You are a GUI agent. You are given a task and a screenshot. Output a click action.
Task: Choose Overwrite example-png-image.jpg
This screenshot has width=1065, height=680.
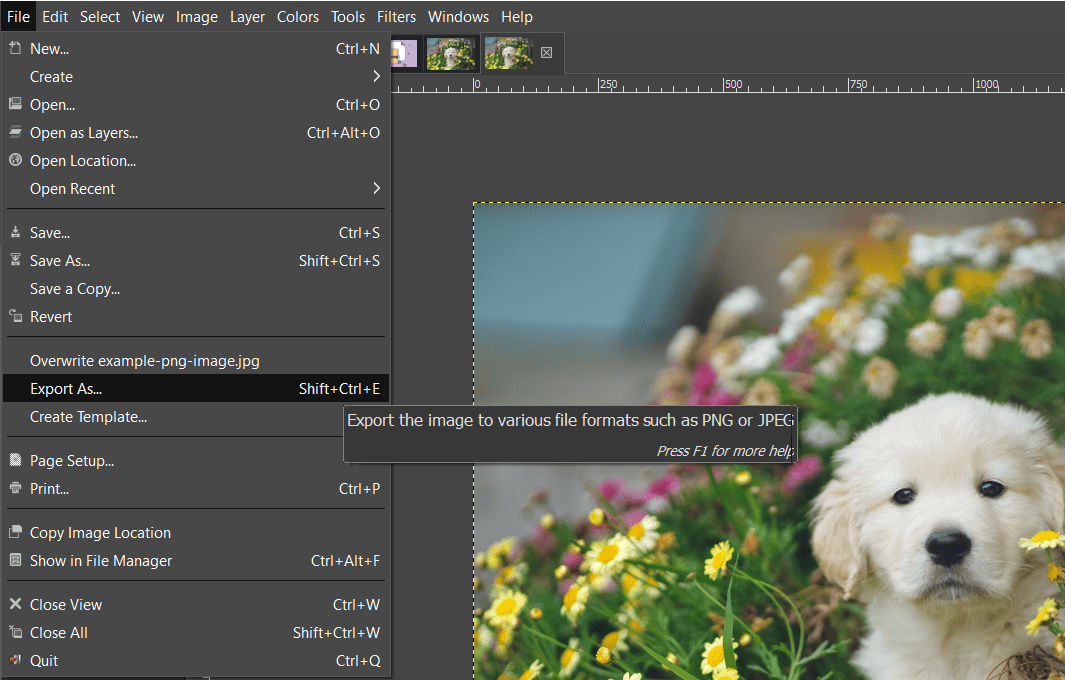[x=144, y=360]
